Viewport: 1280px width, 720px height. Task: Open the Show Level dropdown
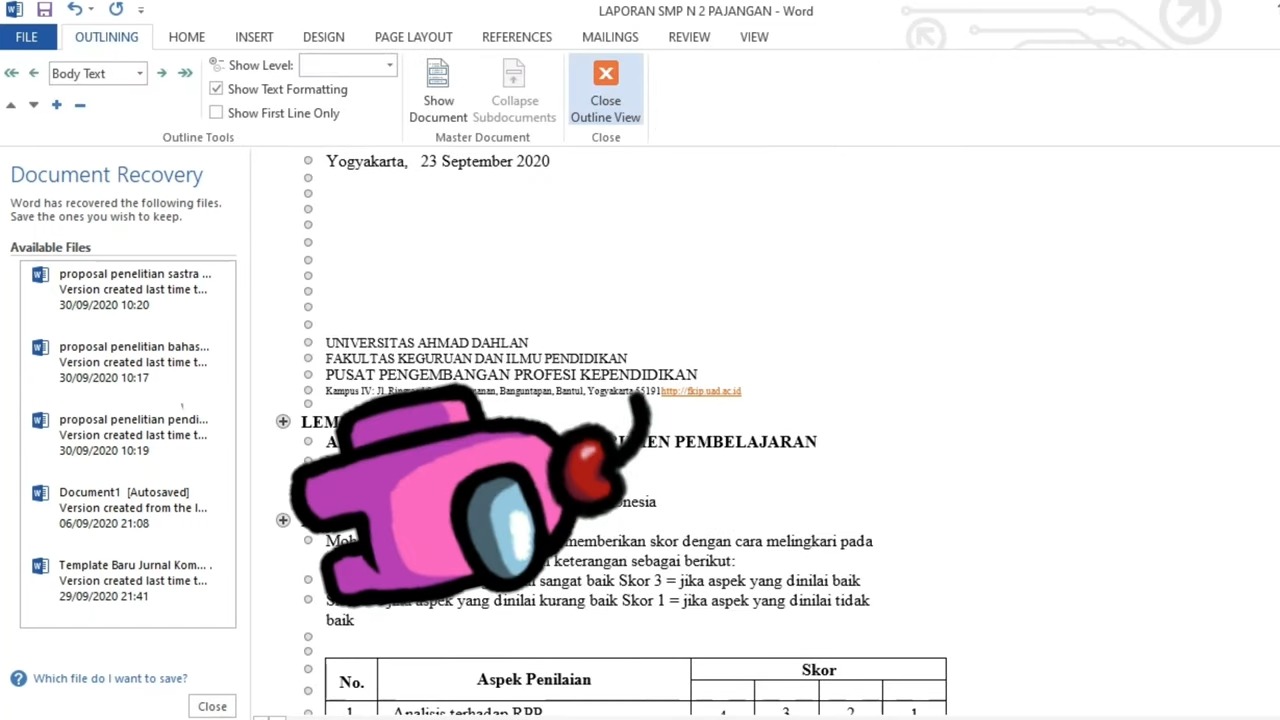click(389, 65)
